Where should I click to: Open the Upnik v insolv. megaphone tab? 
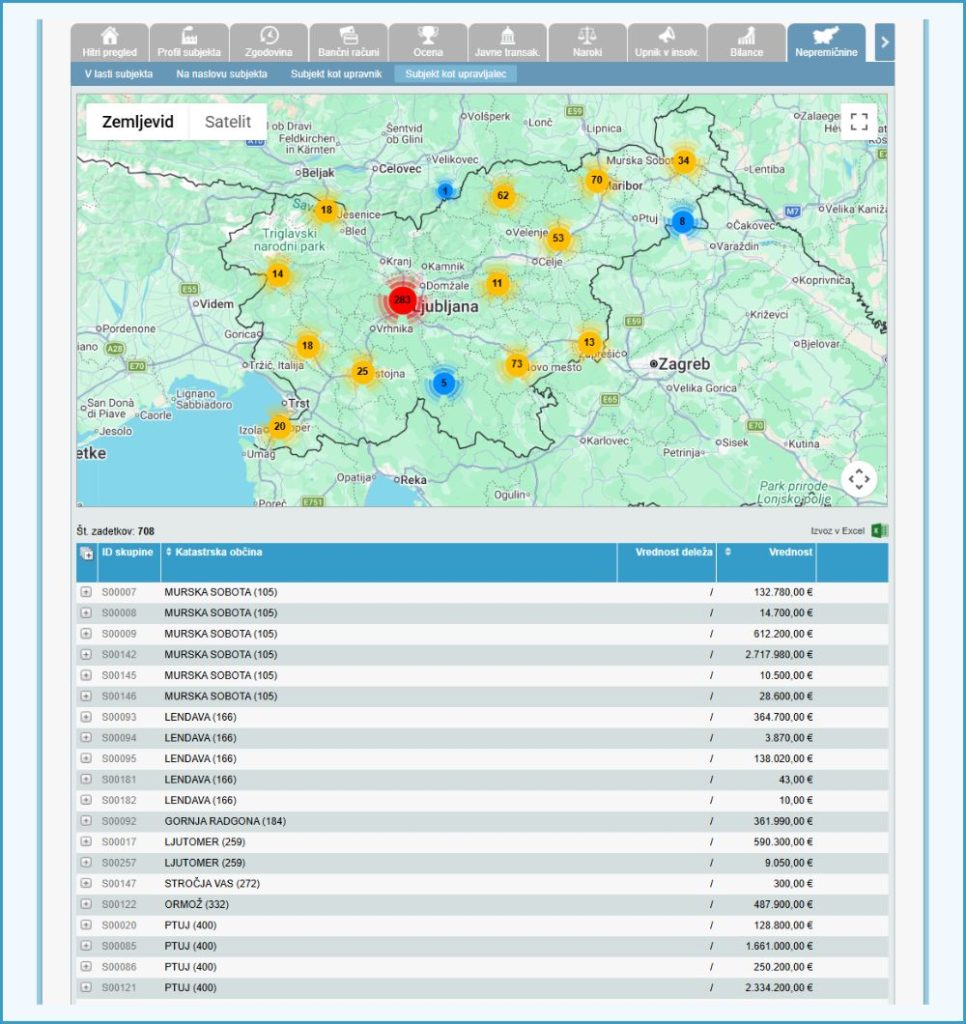[x=666, y=42]
